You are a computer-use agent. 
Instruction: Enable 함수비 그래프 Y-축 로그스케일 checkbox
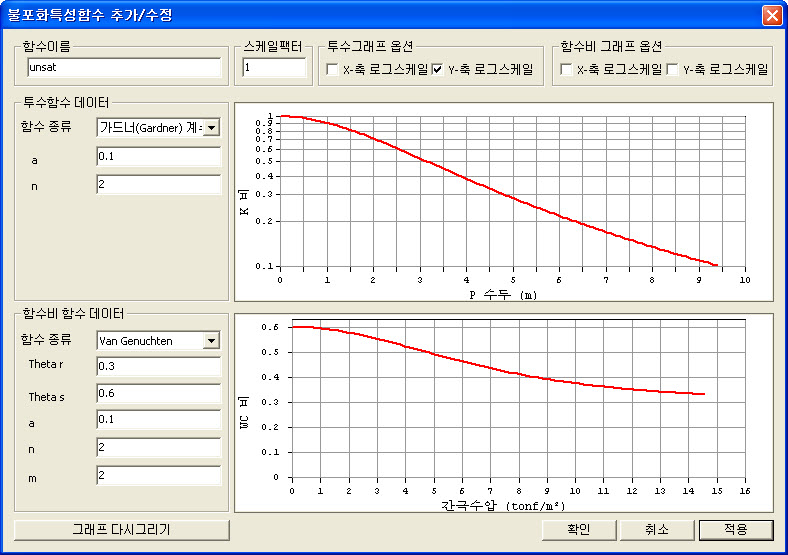(x=672, y=69)
